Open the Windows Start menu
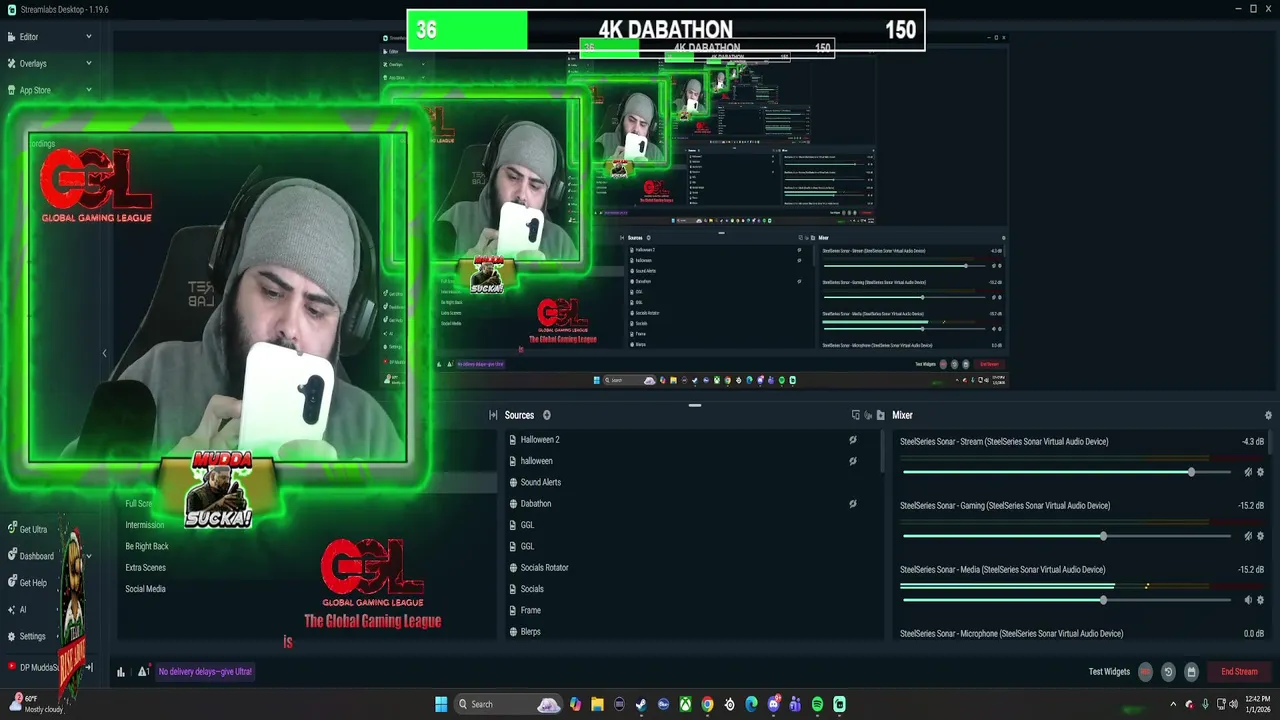Viewport: 1280px width, 720px height. coord(441,704)
